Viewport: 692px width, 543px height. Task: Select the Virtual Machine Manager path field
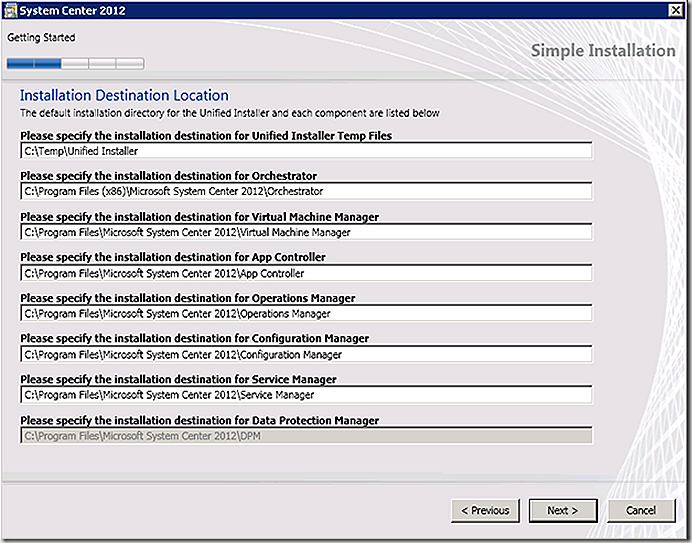tap(306, 232)
